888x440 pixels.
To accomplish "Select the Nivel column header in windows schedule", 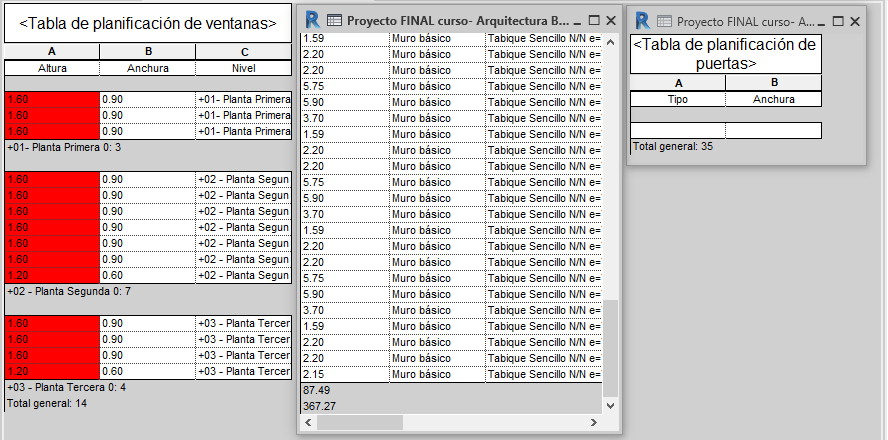I will [x=244, y=68].
